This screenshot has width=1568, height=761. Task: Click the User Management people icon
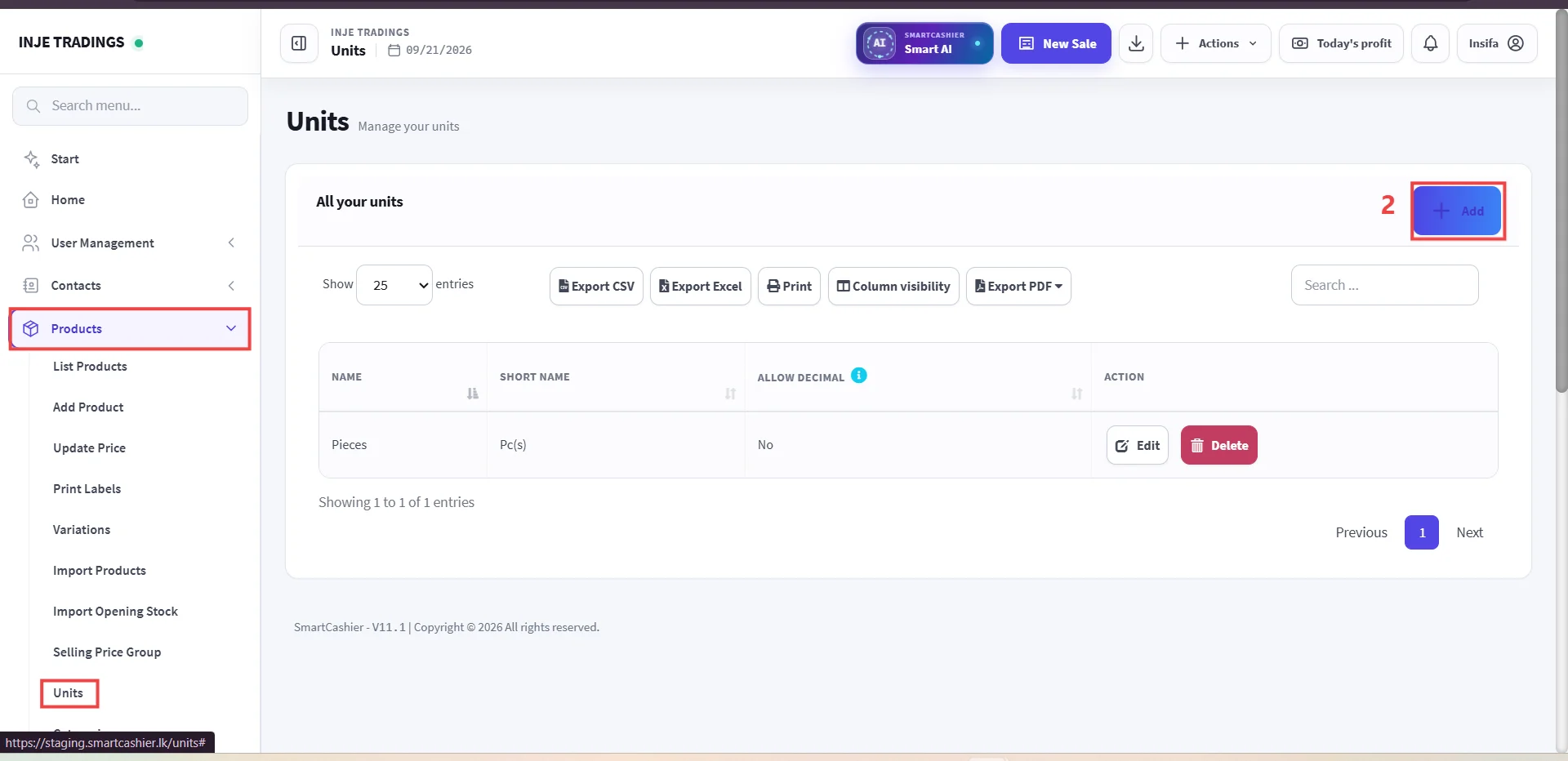[31, 243]
